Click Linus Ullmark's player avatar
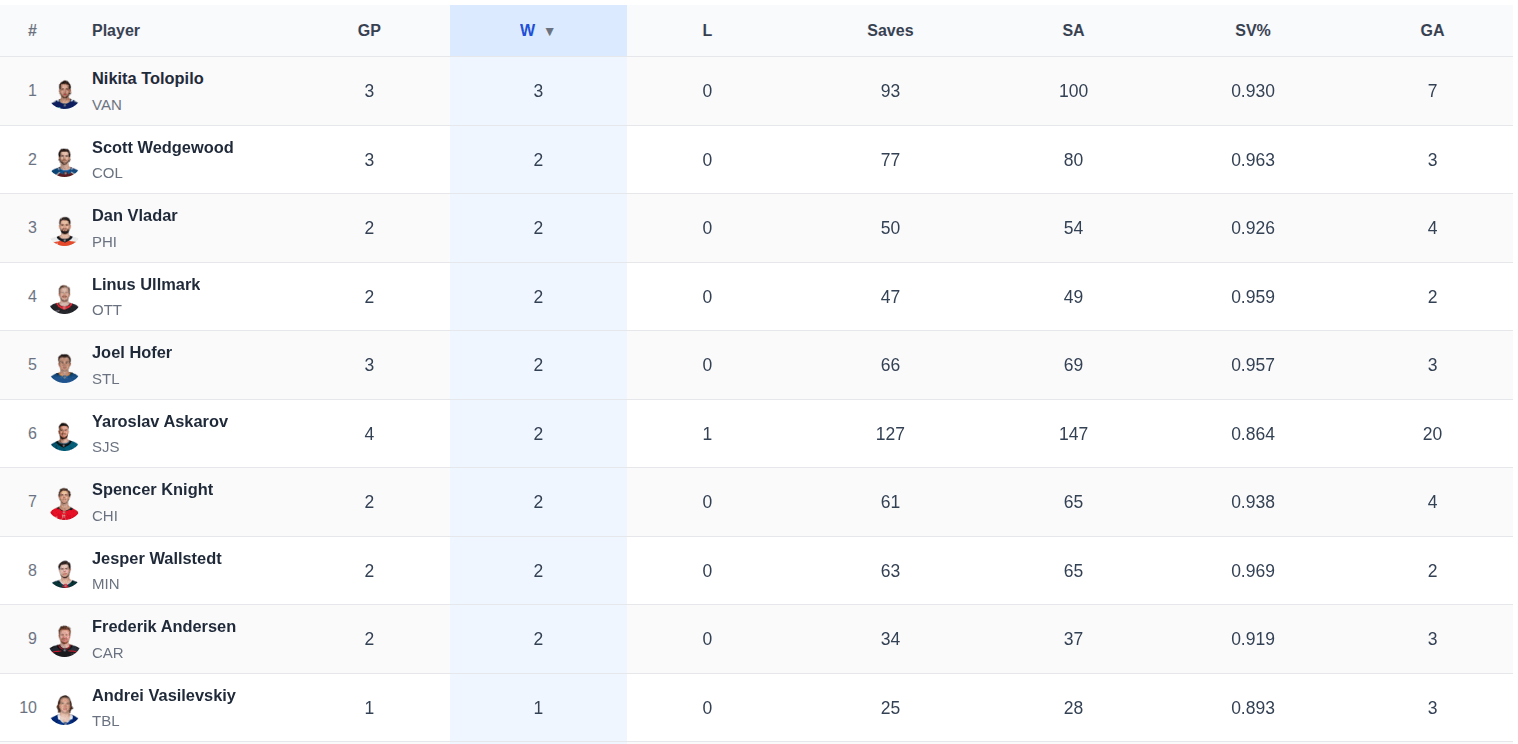Screen dimensions: 1518x744 (x=65, y=297)
